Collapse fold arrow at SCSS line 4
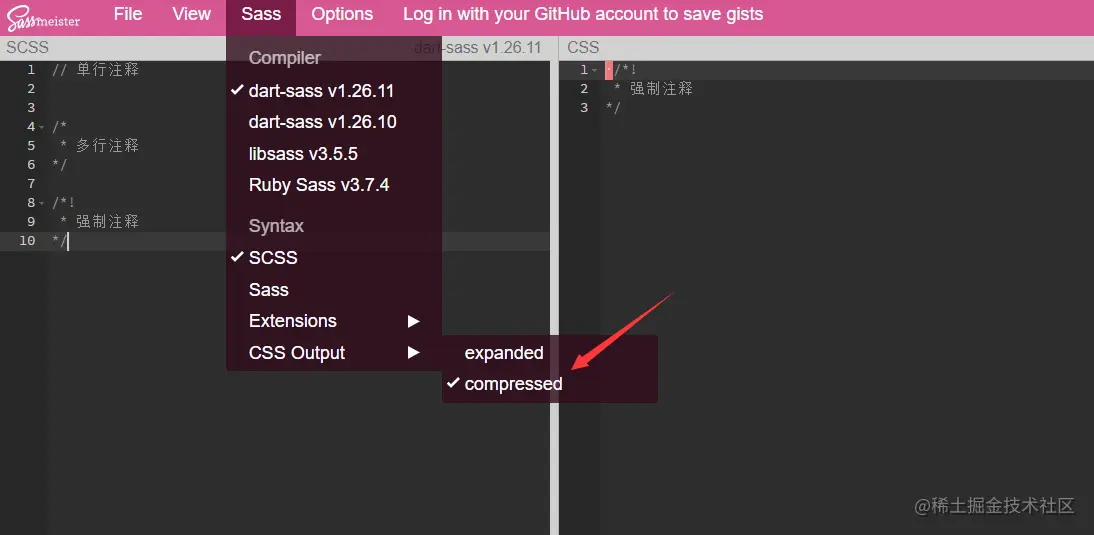Image resolution: width=1094 pixels, height=535 pixels. pyautogui.click(x=42, y=127)
